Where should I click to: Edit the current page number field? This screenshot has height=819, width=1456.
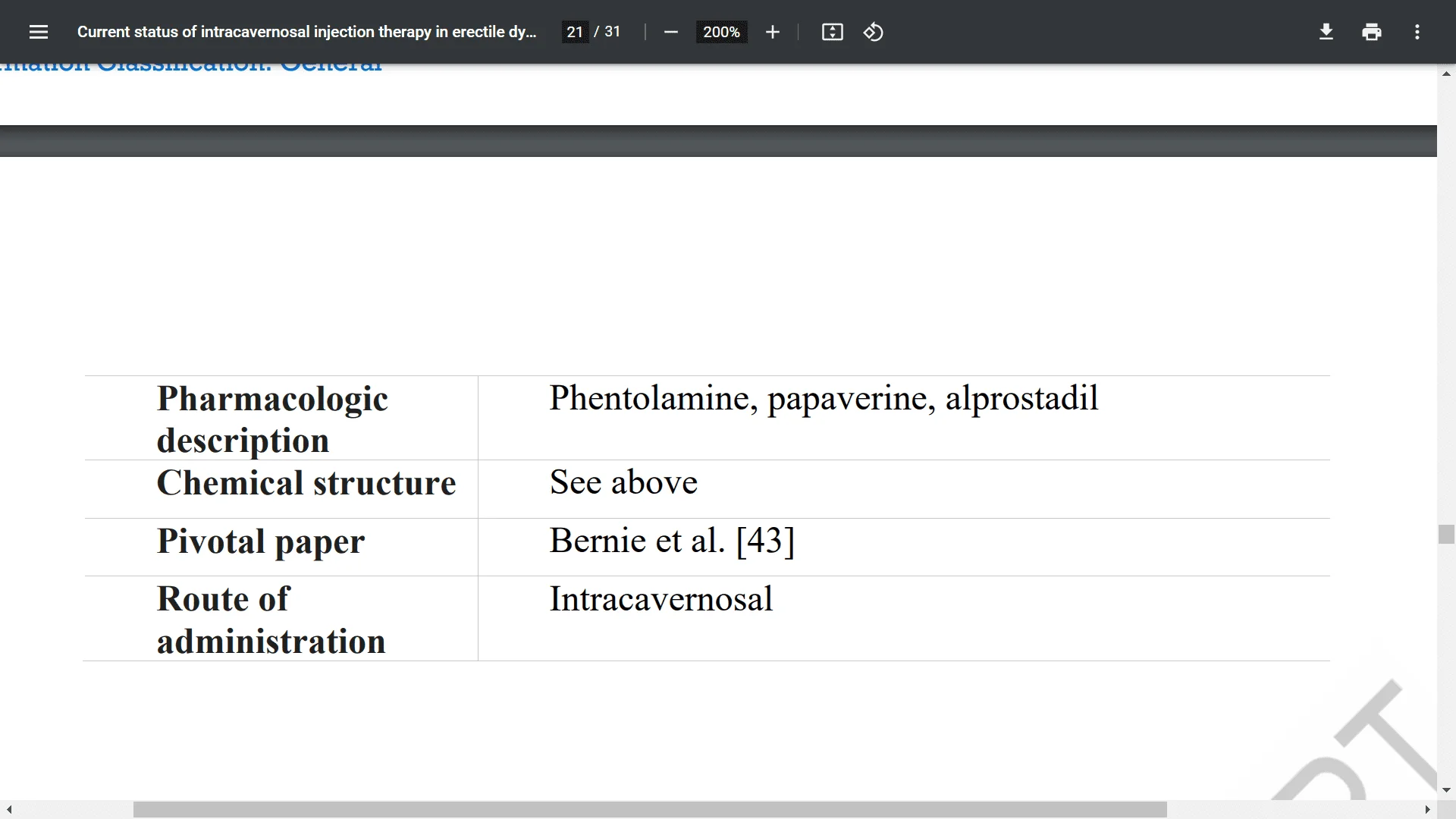(575, 32)
